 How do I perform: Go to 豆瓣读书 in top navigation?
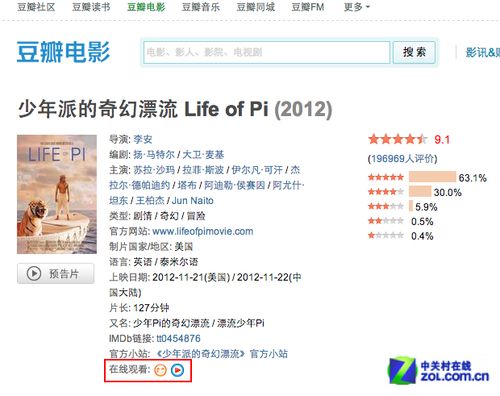tap(91, 7)
